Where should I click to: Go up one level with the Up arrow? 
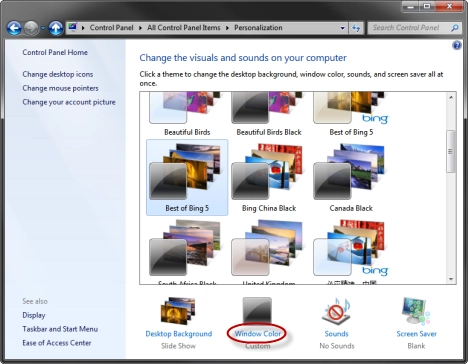click(56, 28)
